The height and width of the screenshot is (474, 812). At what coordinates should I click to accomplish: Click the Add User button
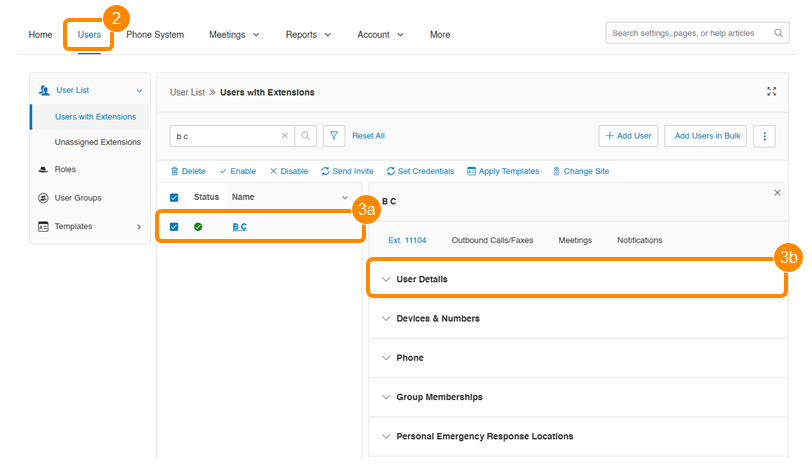tap(628, 136)
